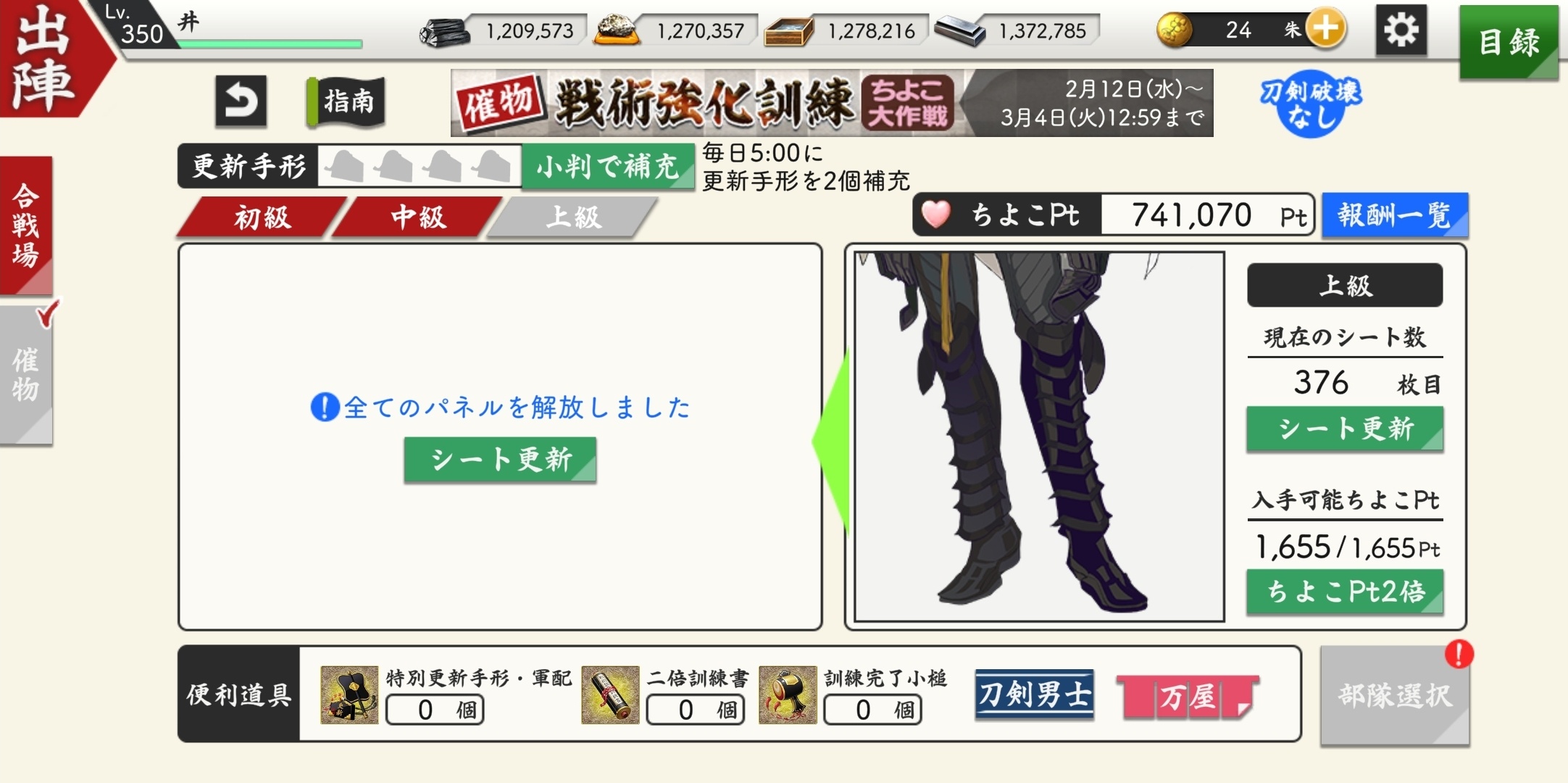The height and width of the screenshot is (783, 1568).
Task: Open the 目録 menu
Action: pos(1509,41)
